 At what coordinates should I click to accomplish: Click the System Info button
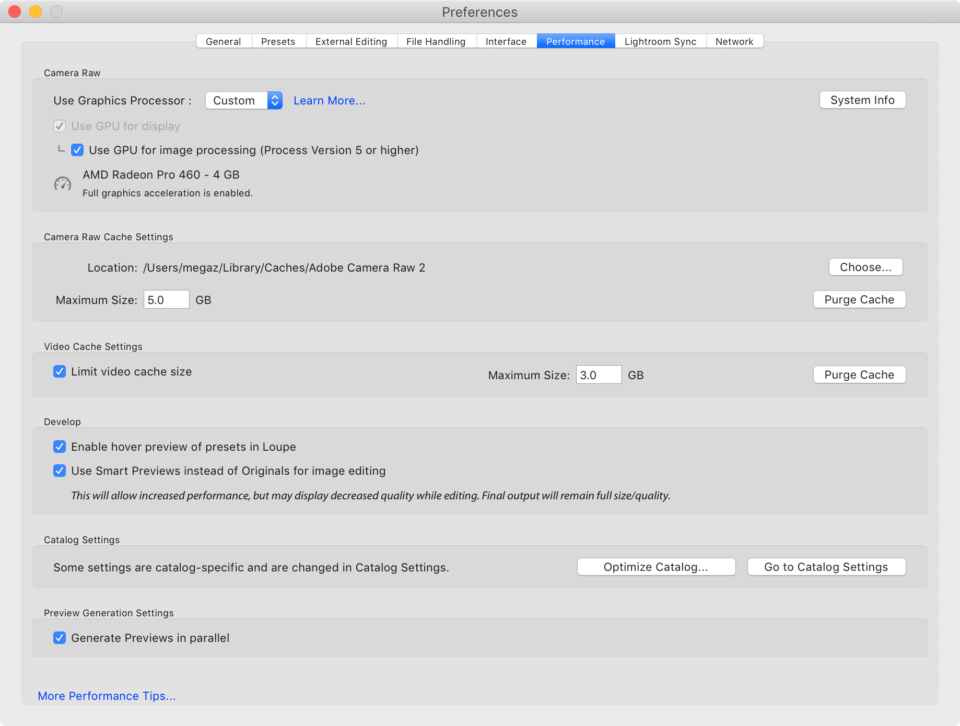[862, 99]
